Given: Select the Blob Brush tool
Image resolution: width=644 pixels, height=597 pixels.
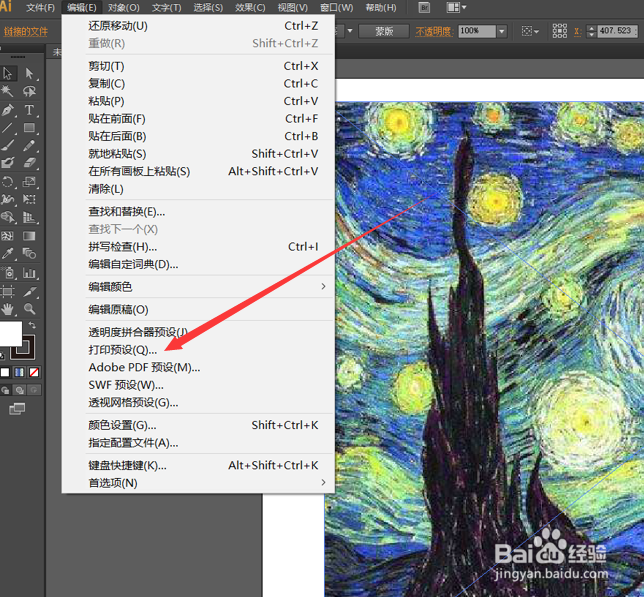Looking at the screenshot, I should tap(7, 163).
